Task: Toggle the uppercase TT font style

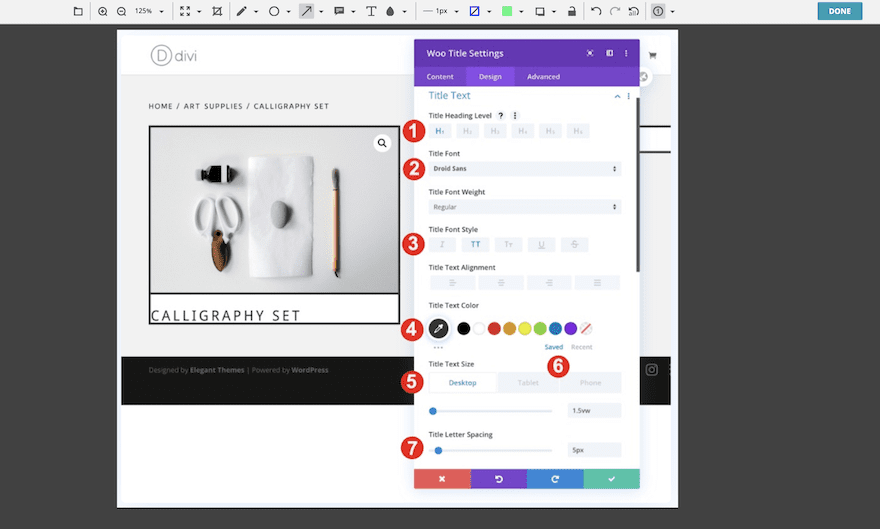Action: pyautogui.click(x=475, y=244)
